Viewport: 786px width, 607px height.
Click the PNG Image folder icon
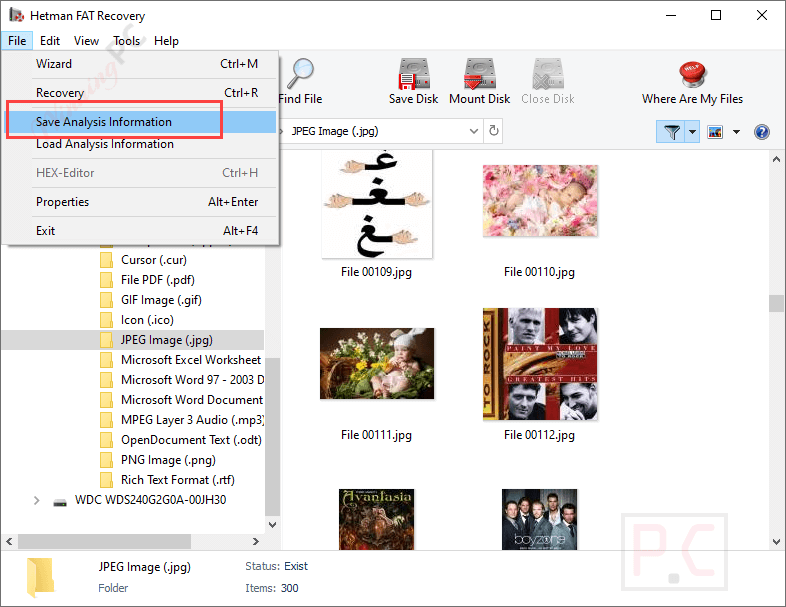[x=106, y=460]
